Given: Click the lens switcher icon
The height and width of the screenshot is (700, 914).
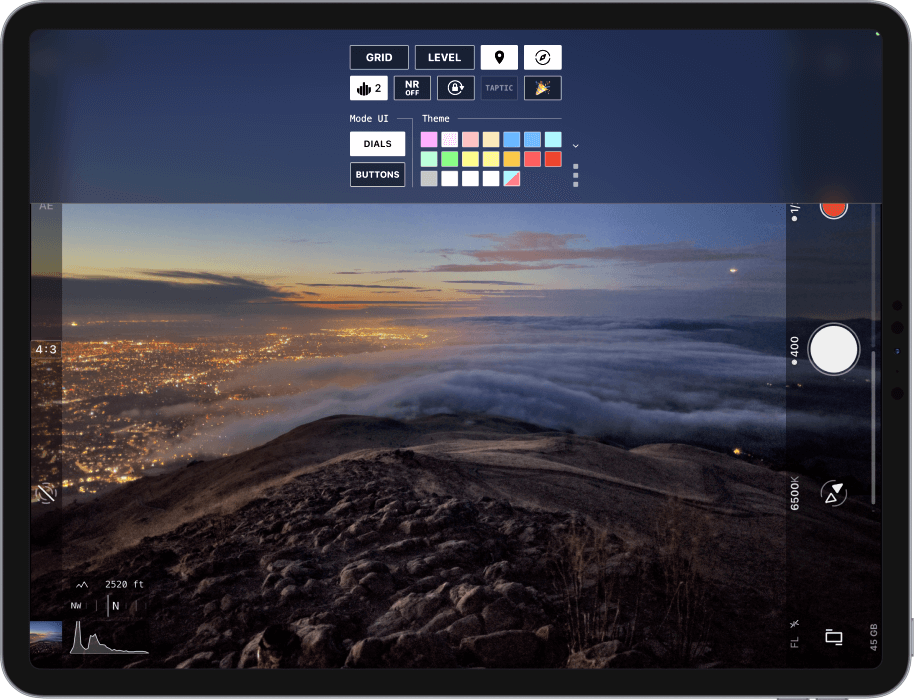Looking at the screenshot, I should (x=834, y=493).
